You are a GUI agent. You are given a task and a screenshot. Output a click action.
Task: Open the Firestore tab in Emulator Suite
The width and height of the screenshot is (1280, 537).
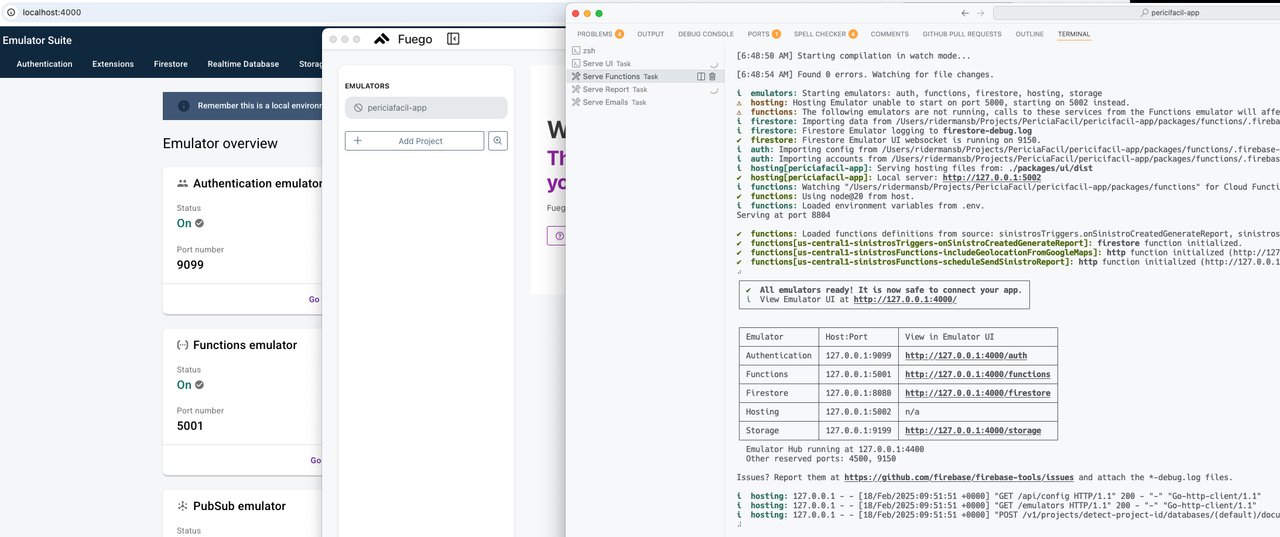(171, 64)
